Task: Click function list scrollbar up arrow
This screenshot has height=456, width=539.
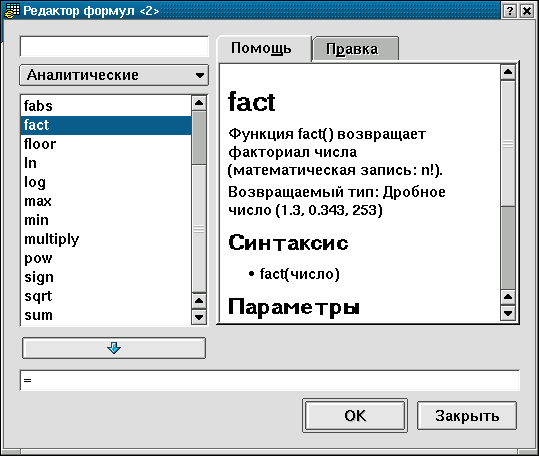Action: click(x=199, y=103)
